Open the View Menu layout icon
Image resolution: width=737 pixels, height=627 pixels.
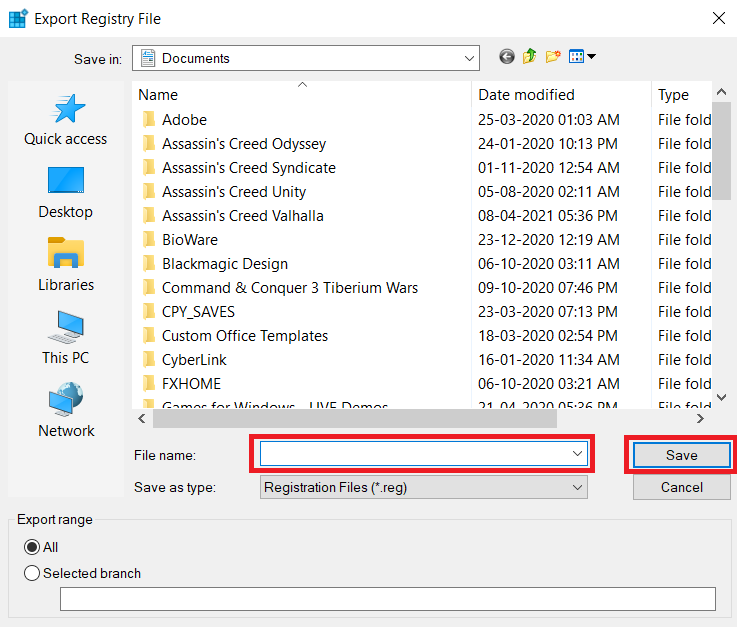click(581, 58)
